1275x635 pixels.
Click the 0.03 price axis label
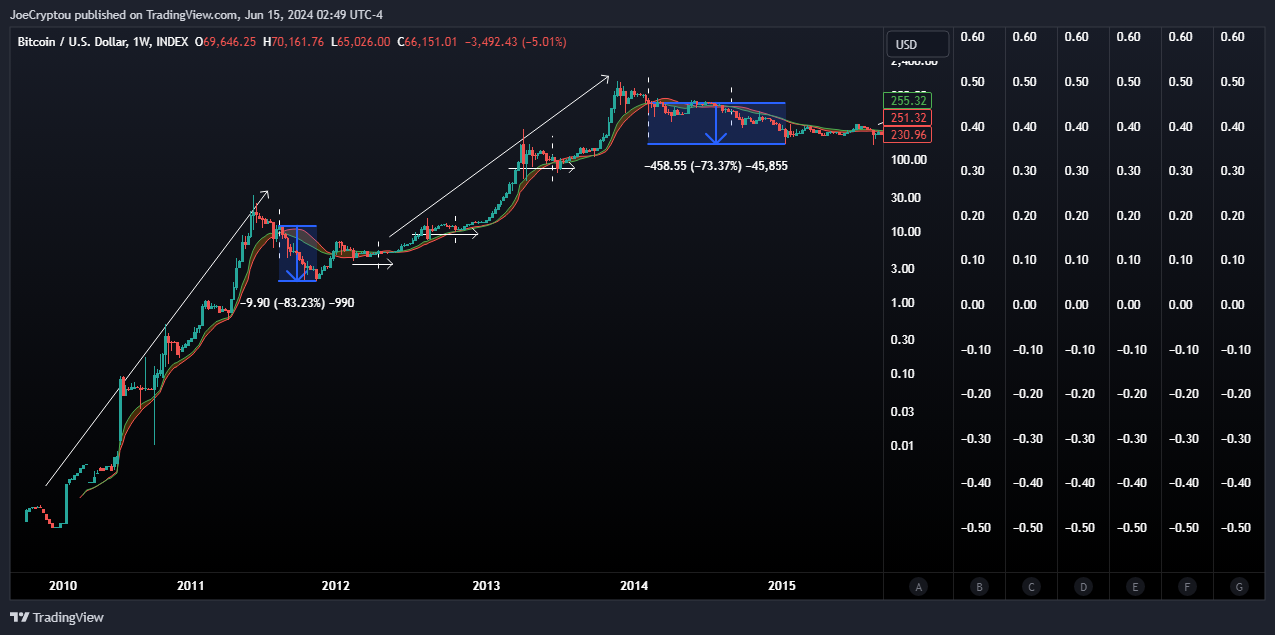pyautogui.click(x=903, y=411)
